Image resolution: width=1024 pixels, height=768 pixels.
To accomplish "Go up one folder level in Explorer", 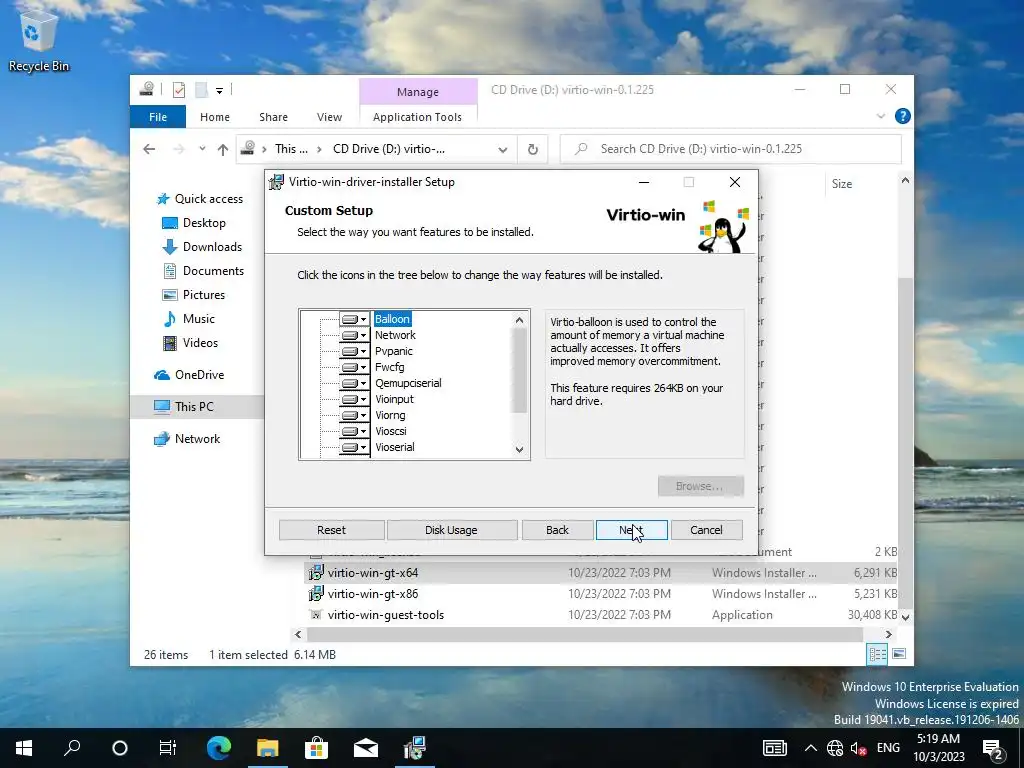I will point(223,150).
